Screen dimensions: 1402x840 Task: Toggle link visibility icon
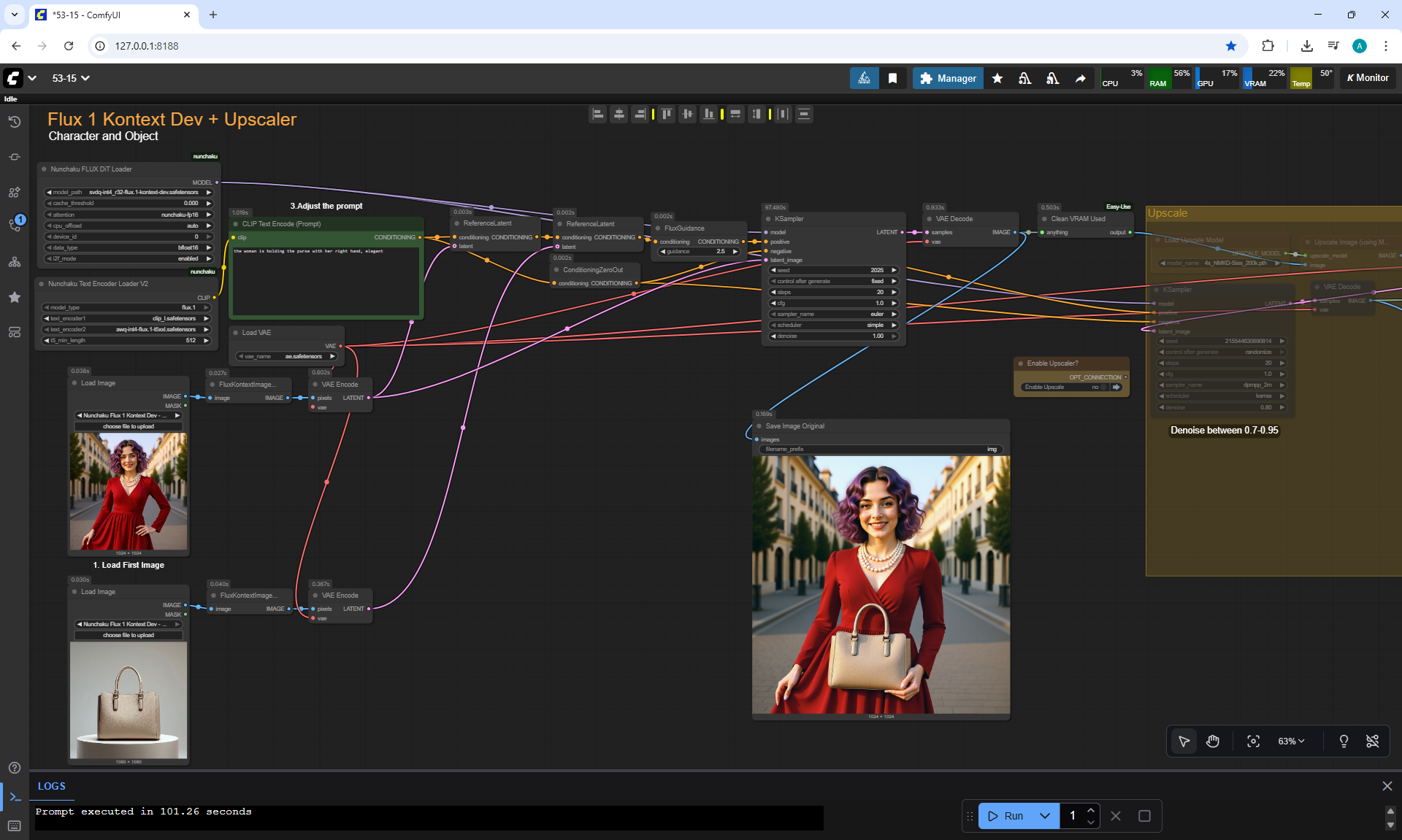[1372, 741]
